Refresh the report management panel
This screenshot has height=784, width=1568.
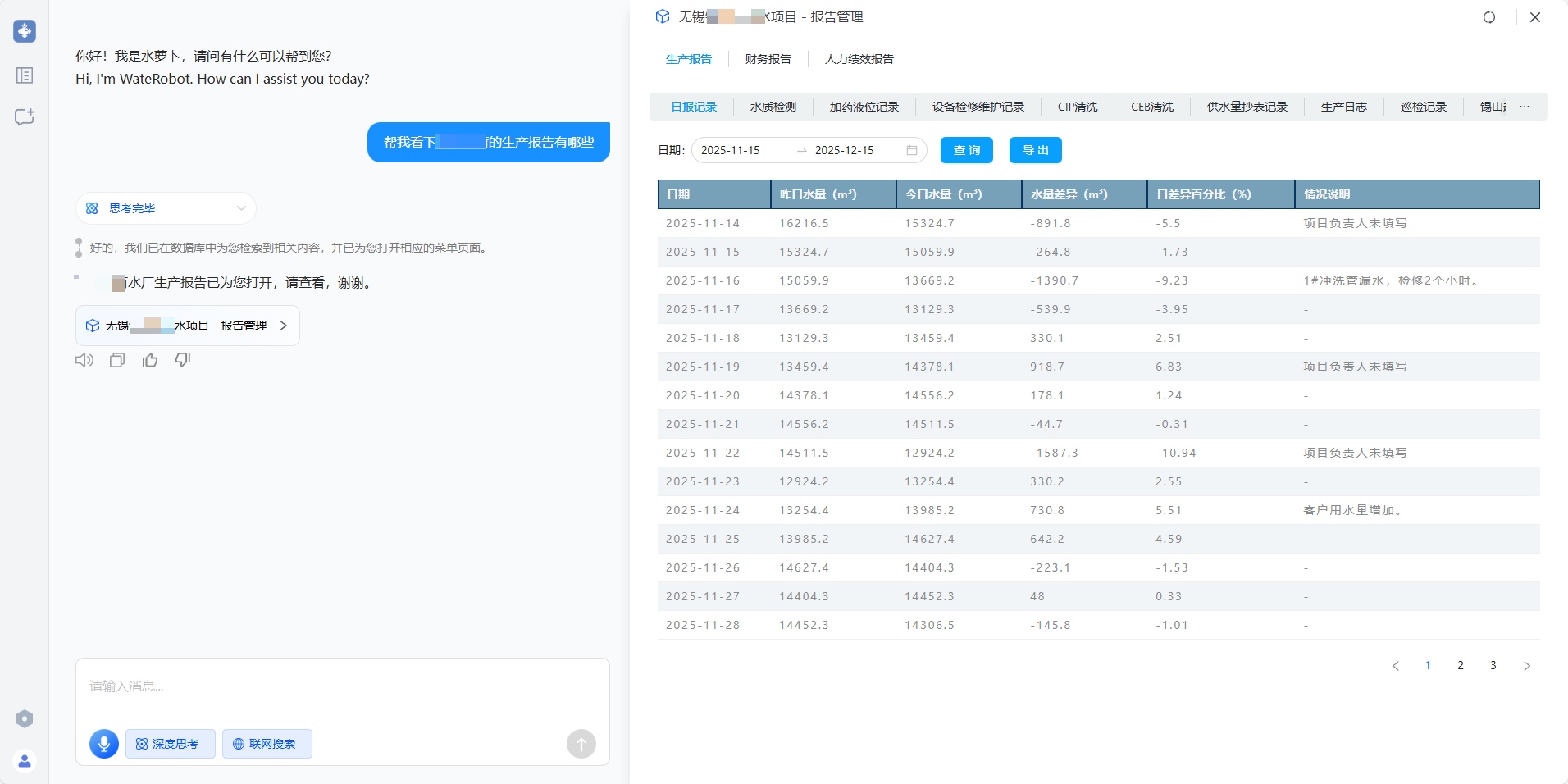click(x=1489, y=17)
